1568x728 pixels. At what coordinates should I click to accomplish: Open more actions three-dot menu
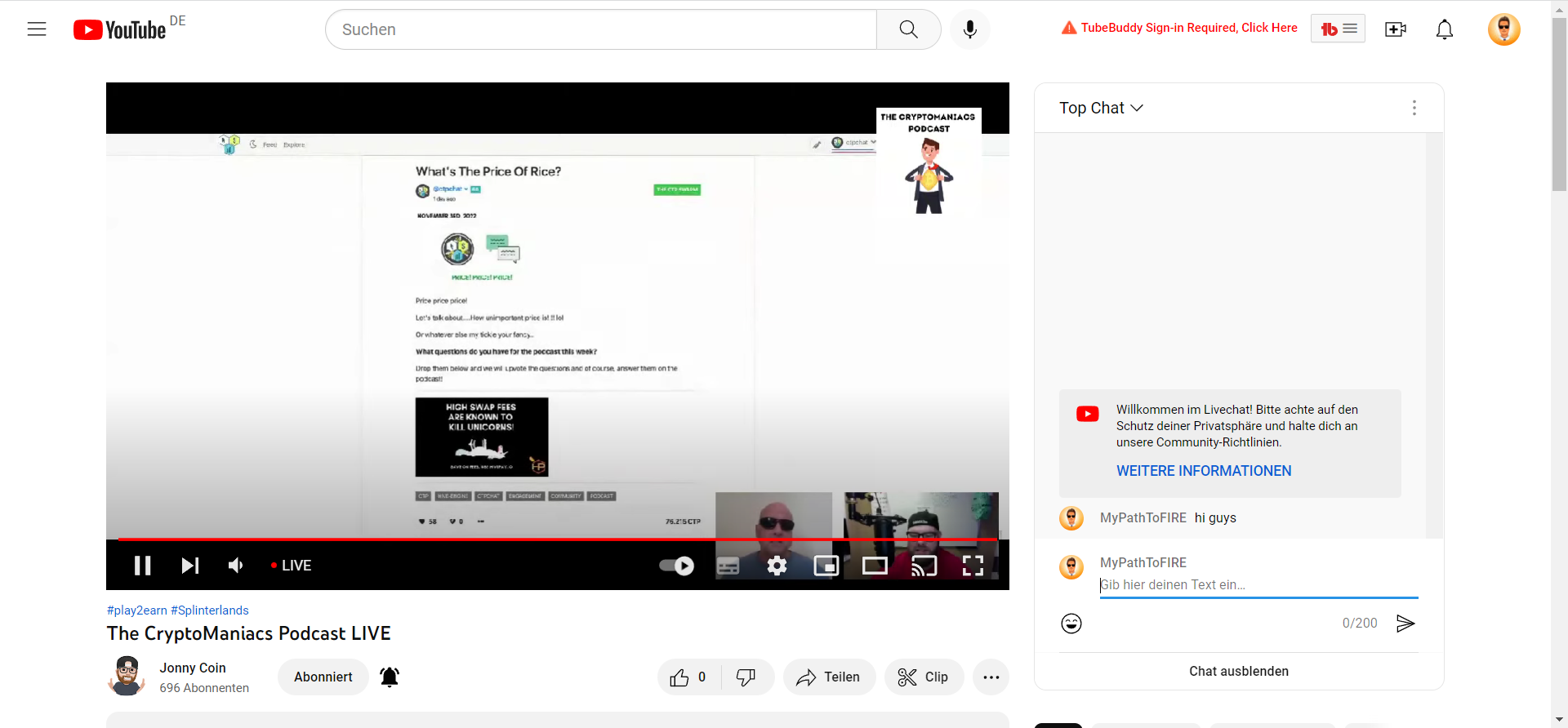[991, 677]
